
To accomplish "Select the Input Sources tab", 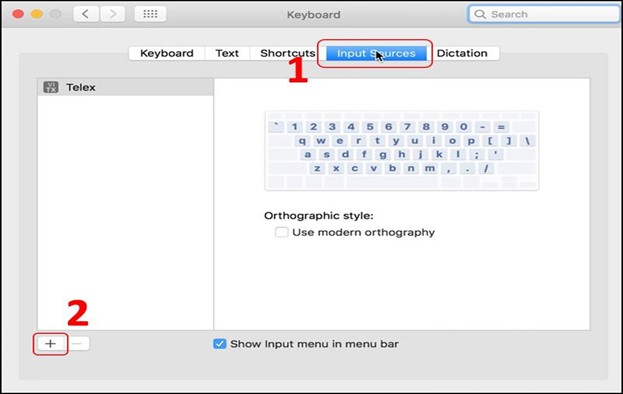I will tap(376, 53).
